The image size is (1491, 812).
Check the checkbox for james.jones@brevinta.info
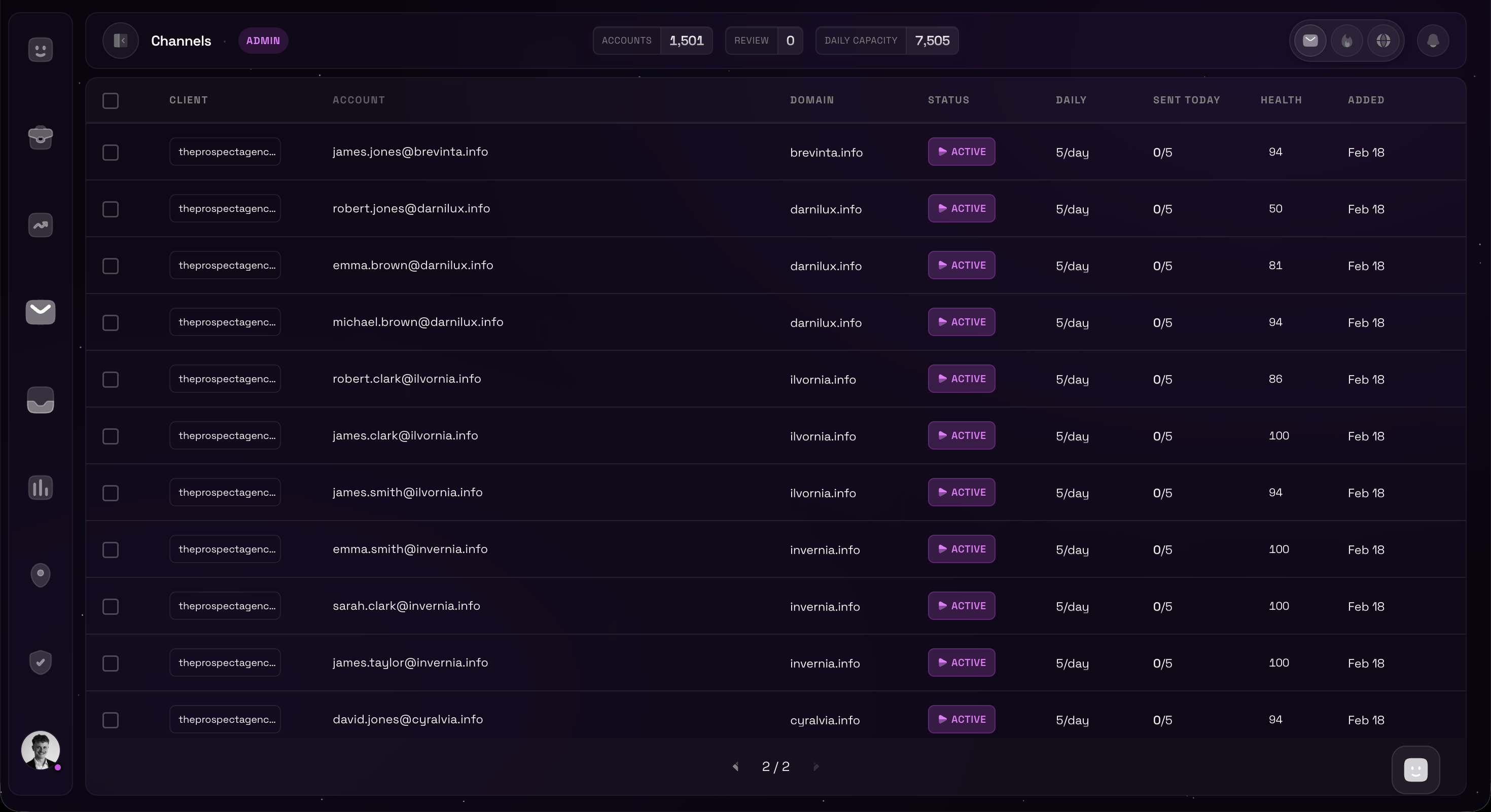(x=111, y=152)
